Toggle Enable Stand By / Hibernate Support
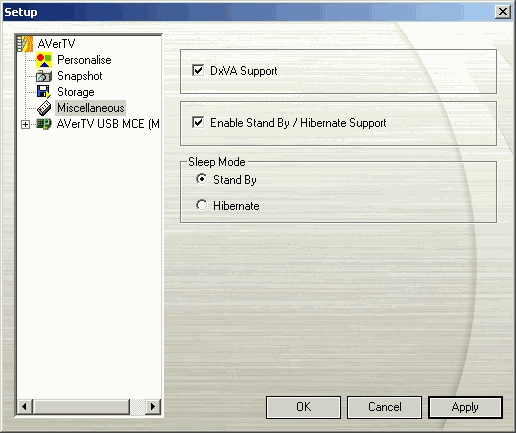516x433 pixels. (198, 123)
